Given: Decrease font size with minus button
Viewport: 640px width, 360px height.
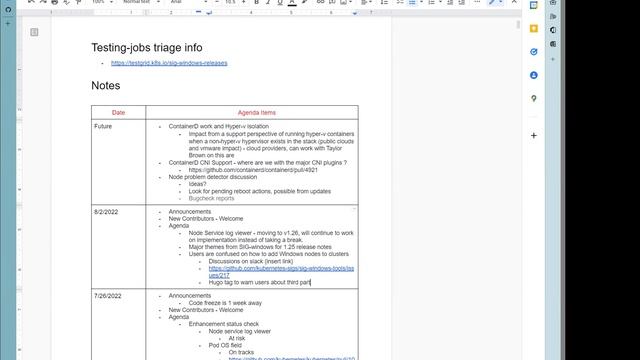Looking at the screenshot, I should click(x=217, y=2).
